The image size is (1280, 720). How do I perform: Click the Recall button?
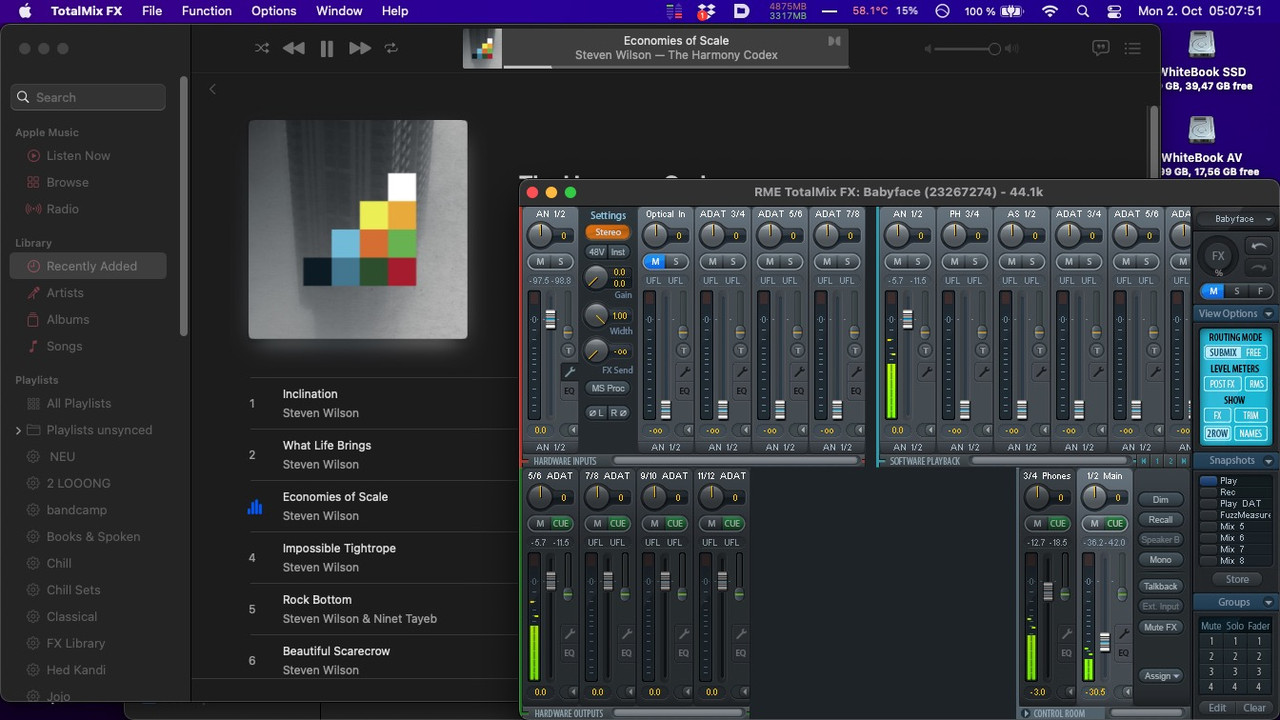pyautogui.click(x=1161, y=519)
